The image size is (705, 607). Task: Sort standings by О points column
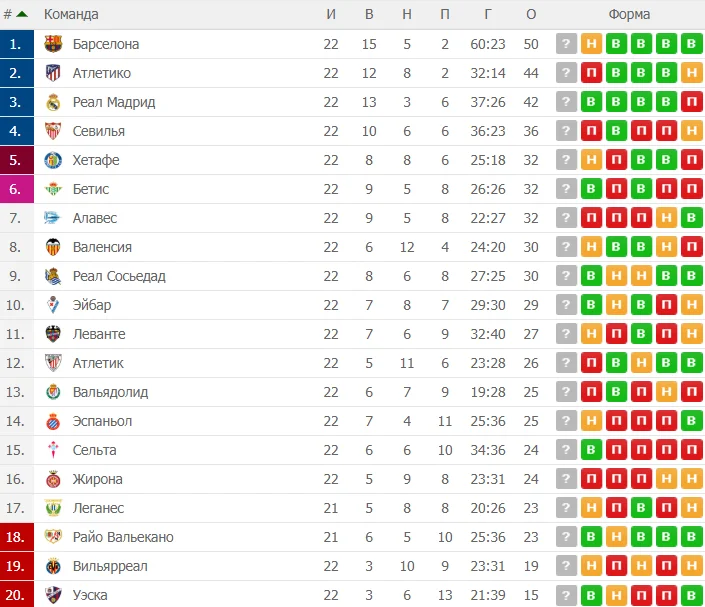coord(530,14)
